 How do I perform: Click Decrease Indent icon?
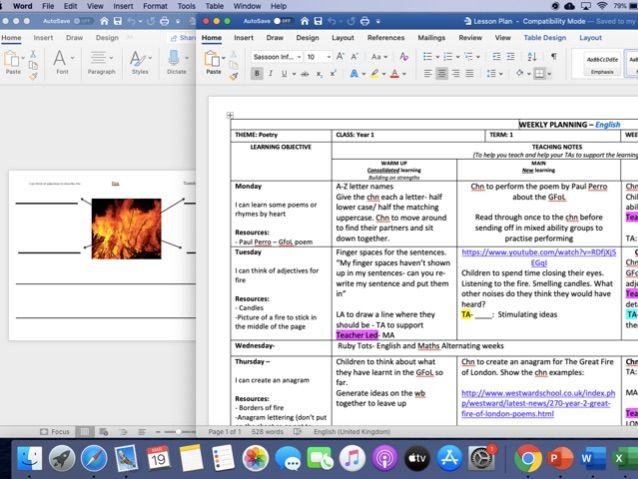[496, 57]
